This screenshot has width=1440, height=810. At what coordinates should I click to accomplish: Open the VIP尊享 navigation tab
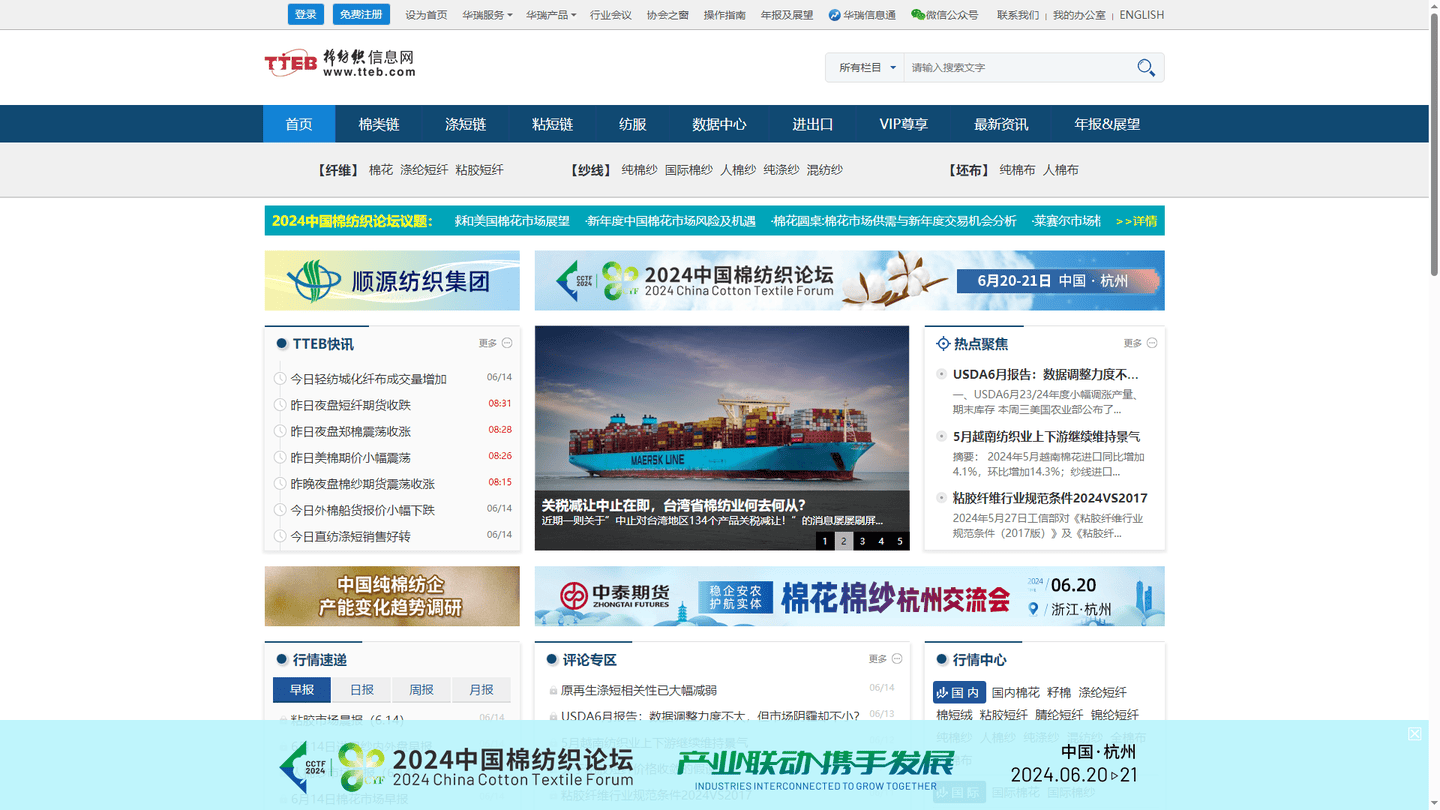(904, 124)
